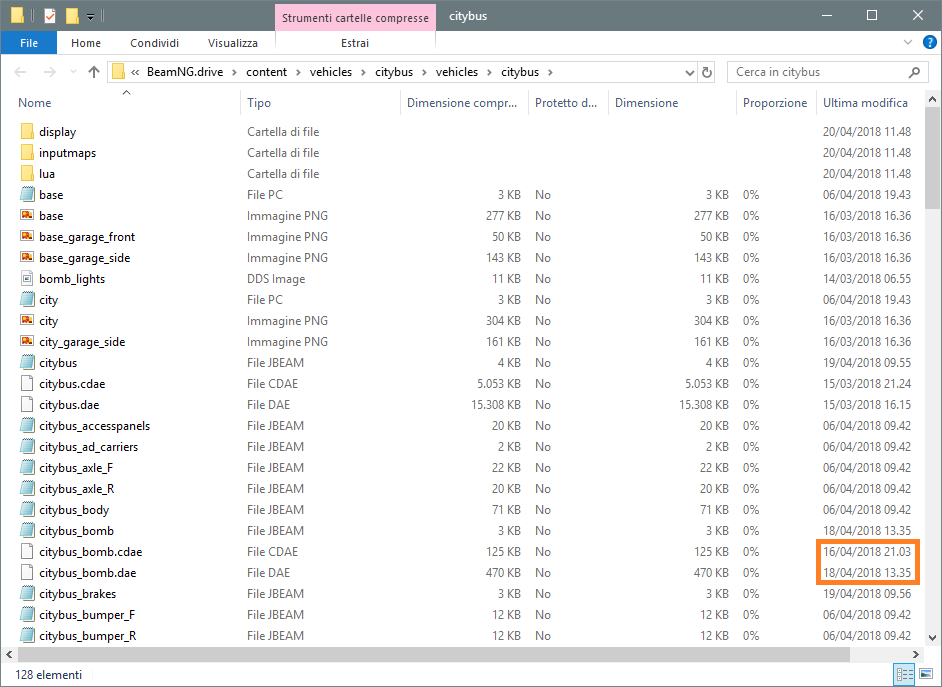
Task: Click citybus_body file icon
Action: 27,510
